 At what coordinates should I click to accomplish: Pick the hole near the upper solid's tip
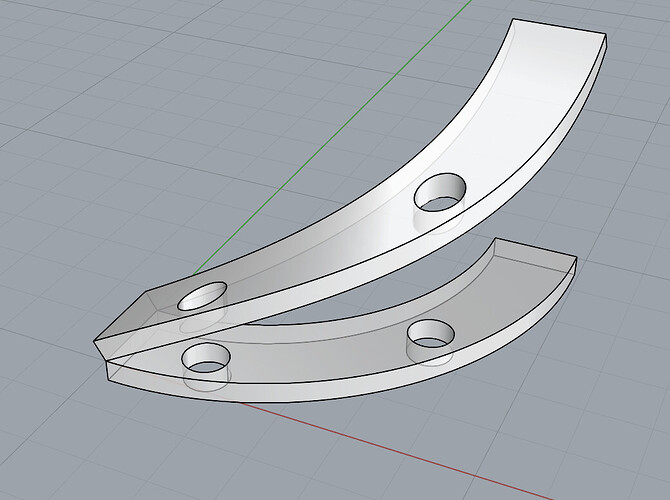pyautogui.click(x=202, y=296)
